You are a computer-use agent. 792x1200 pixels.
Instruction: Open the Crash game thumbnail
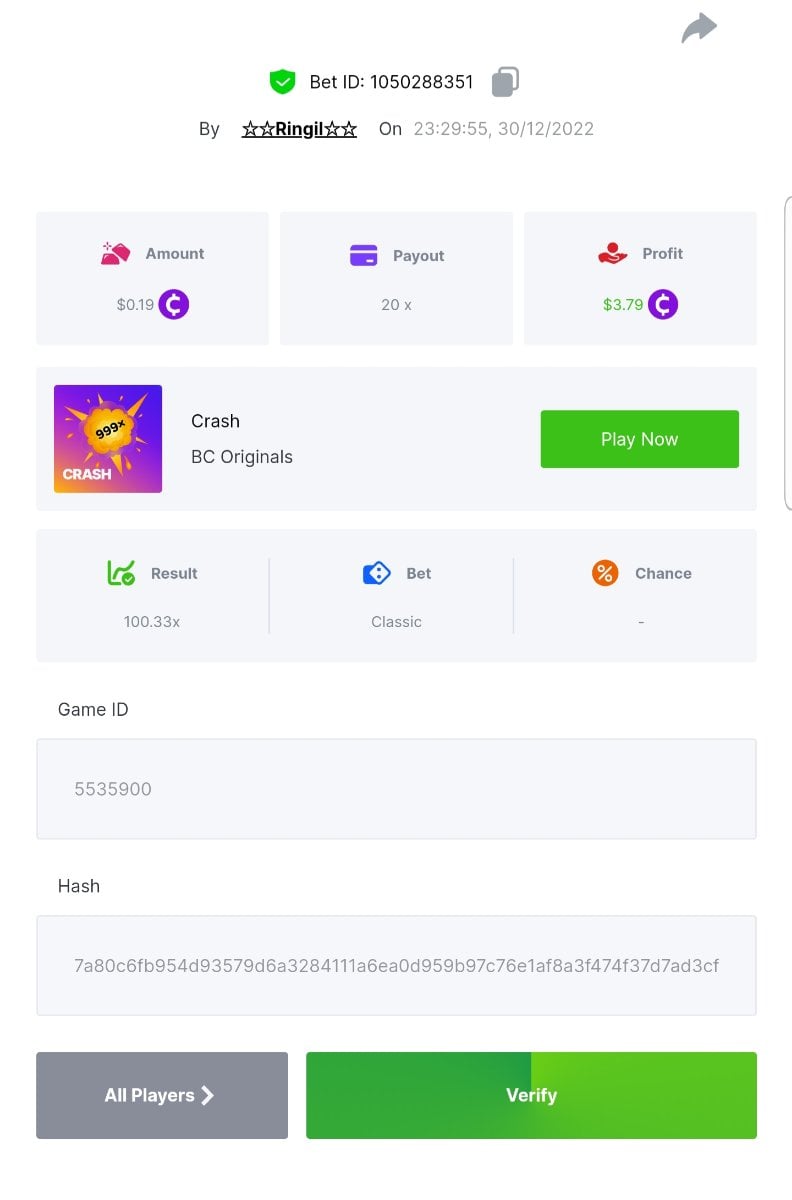click(108, 439)
